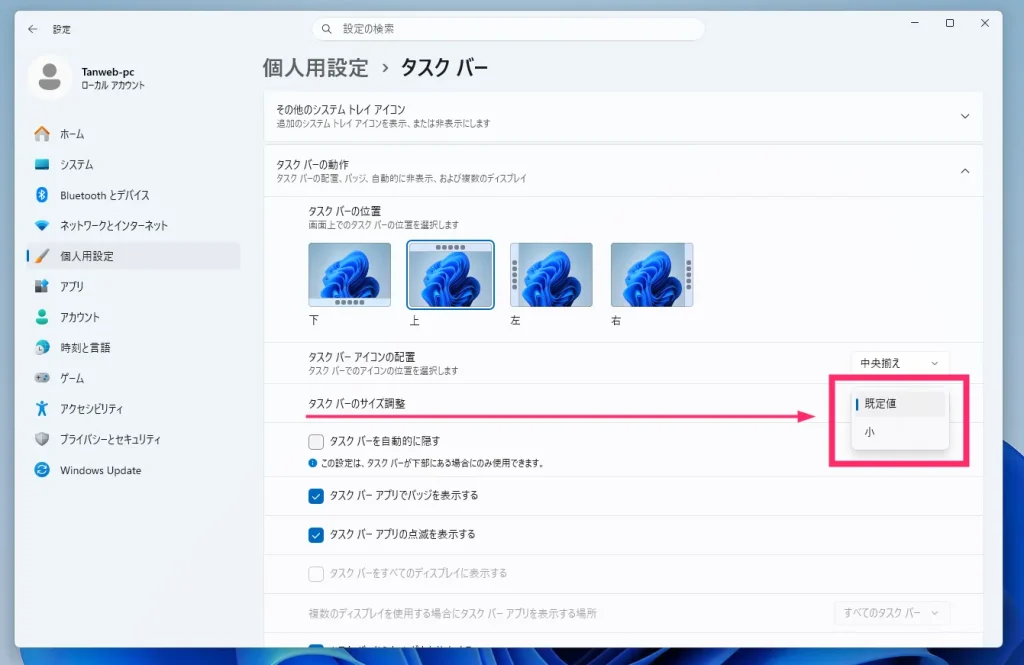This screenshot has height=665, width=1024.
Task: Check タスク バーをすべてのディスプレイに表示する
Action: [x=316, y=574]
